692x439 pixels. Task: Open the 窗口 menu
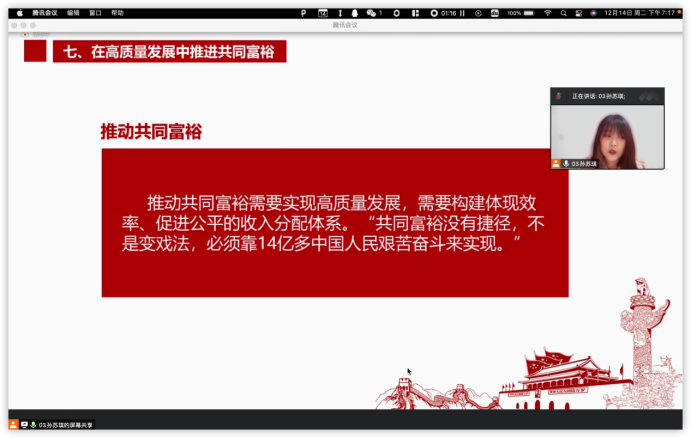click(95, 13)
